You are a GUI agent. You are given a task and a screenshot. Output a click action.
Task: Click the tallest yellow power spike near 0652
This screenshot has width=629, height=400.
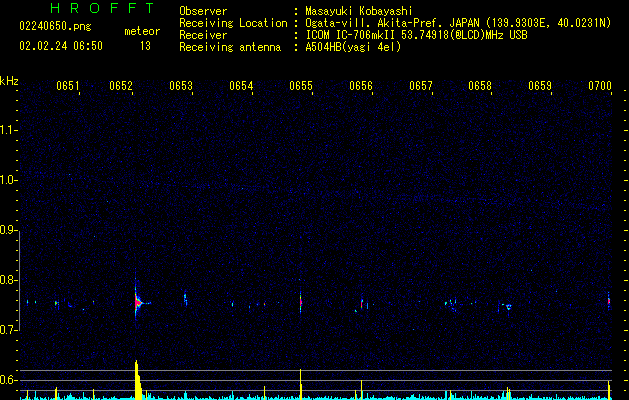137,379
